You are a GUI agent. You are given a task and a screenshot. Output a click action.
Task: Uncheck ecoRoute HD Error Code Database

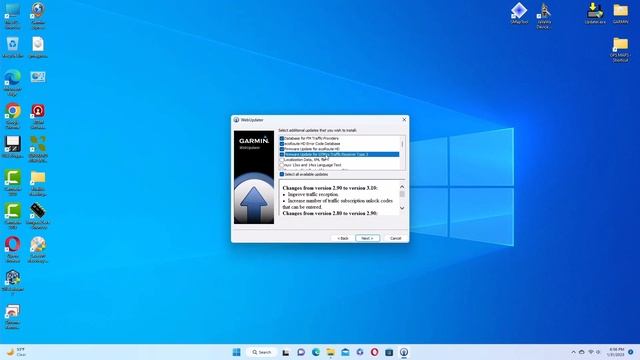pyautogui.click(x=282, y=144)
